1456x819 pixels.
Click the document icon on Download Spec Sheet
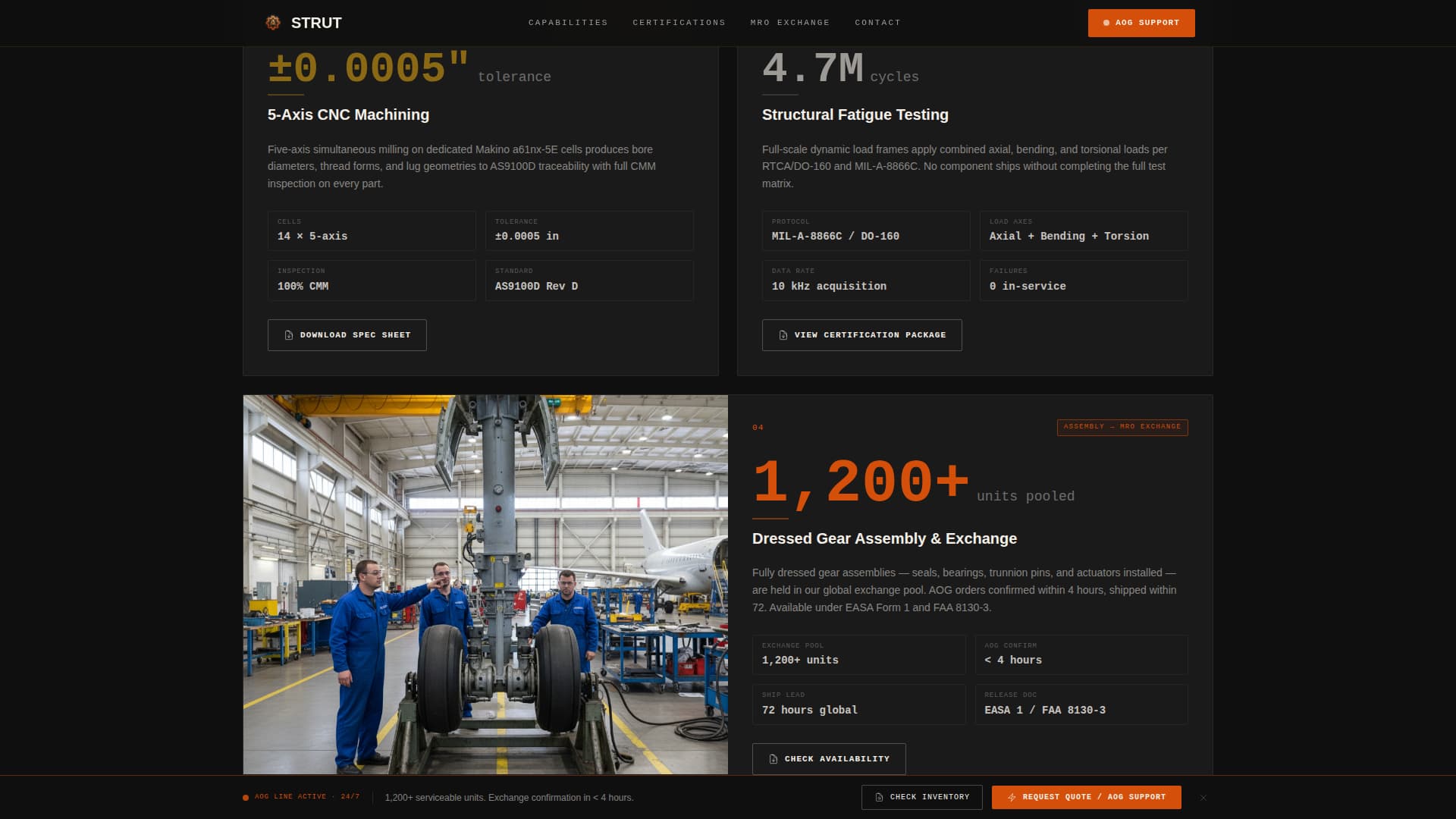288,334
